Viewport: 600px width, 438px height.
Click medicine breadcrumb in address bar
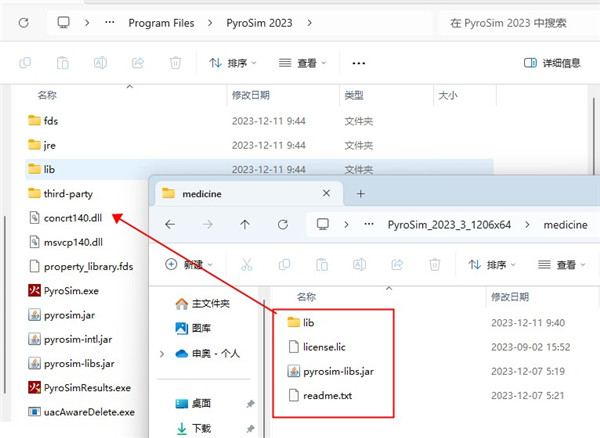tap(565, 225)
